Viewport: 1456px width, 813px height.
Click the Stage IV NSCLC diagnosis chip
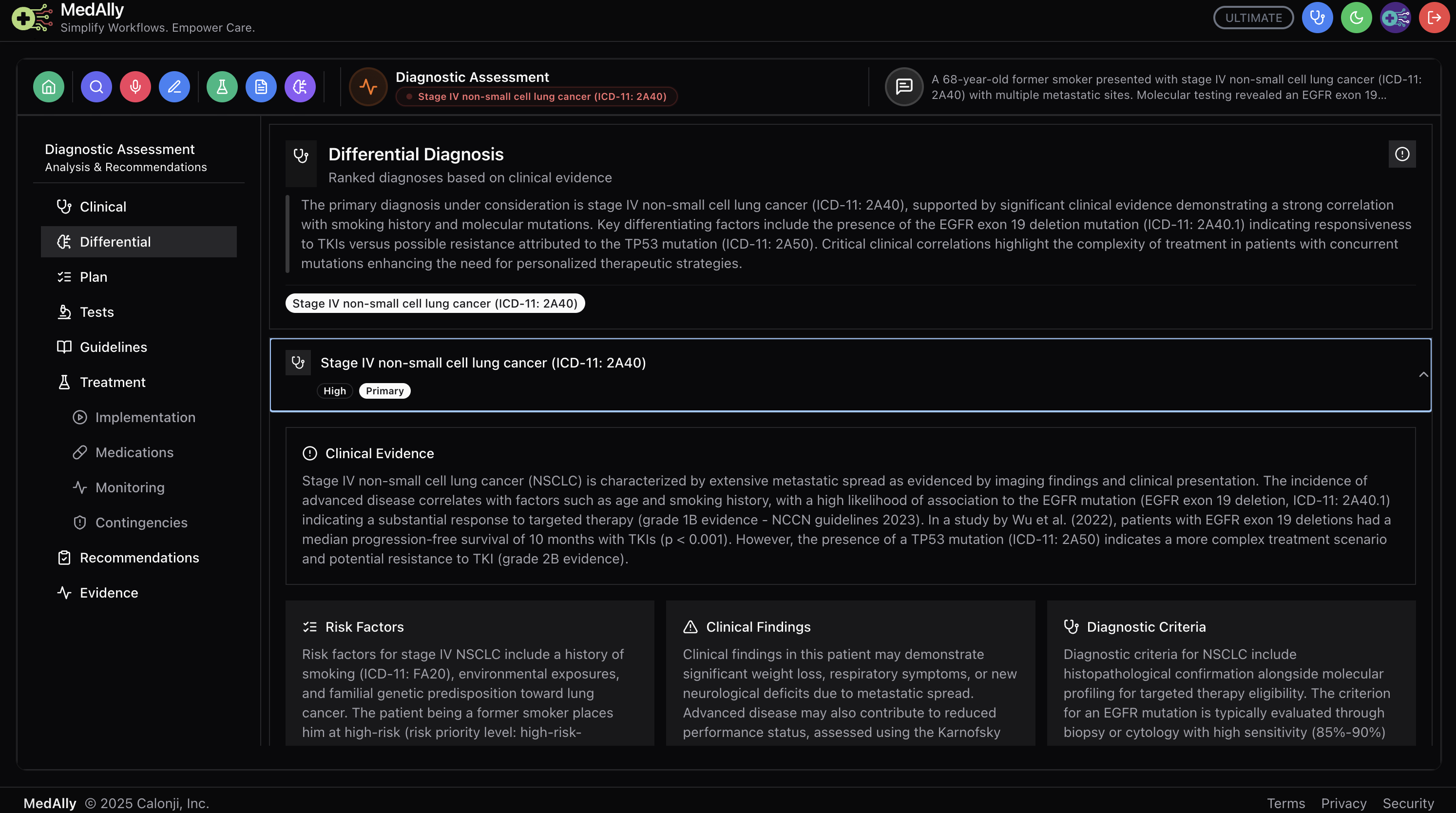point(435,304)
